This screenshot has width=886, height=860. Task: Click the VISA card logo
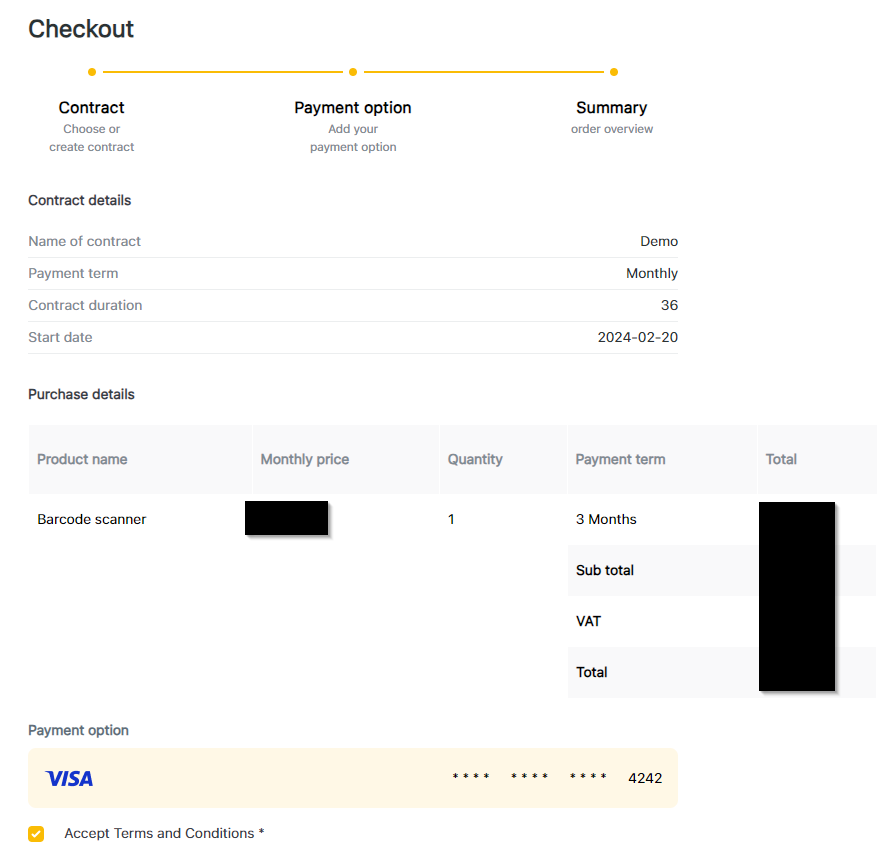[69, 778]
